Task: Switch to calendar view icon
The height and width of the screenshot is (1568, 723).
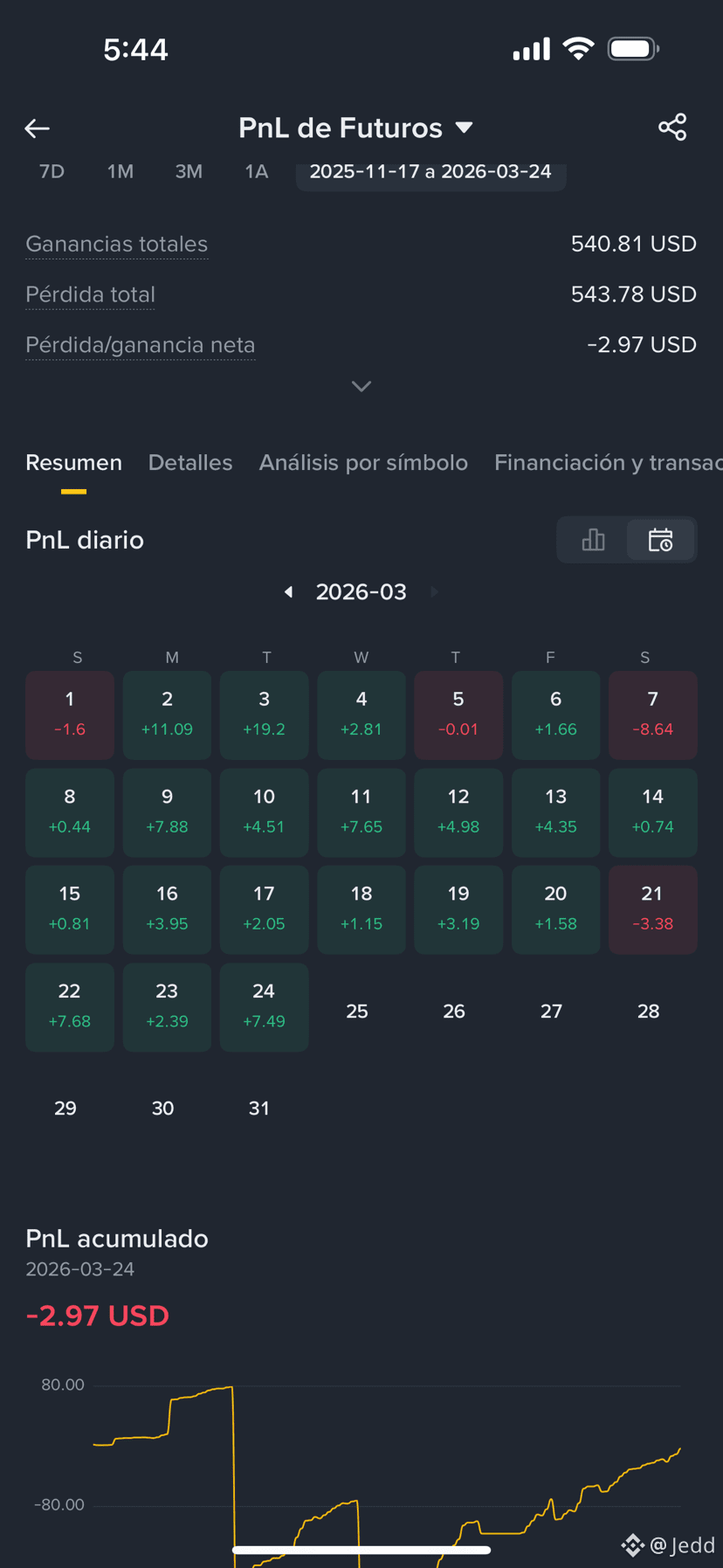Action: click(x=661, y=540)
